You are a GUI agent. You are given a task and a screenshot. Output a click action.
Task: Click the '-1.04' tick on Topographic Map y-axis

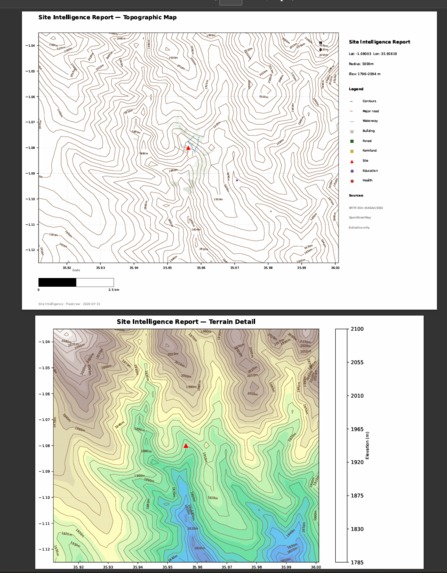point(30,46)
